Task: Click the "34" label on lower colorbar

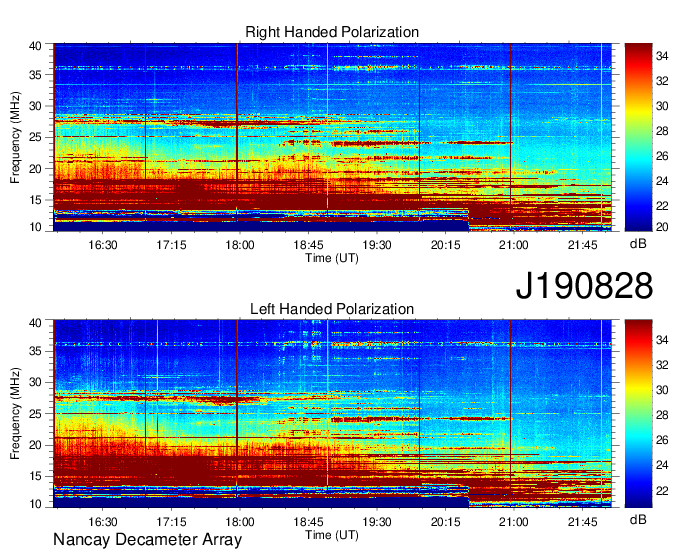Action: 662,340
